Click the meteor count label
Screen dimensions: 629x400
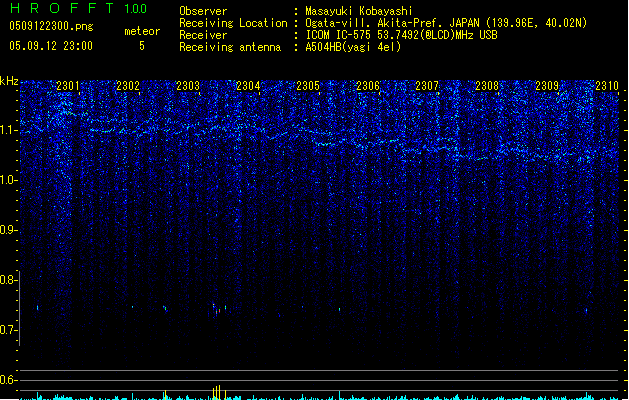141,31
